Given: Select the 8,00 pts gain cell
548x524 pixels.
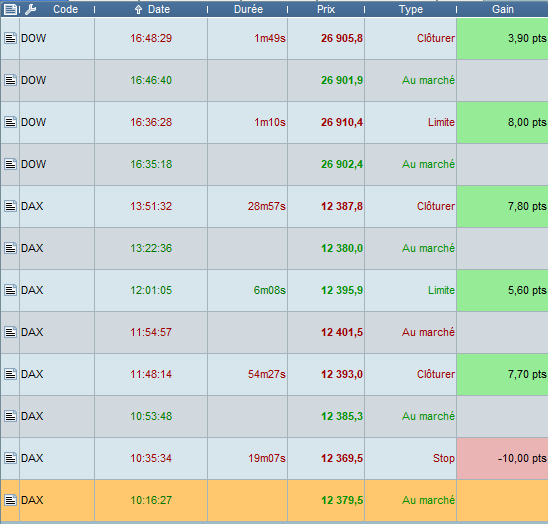Looking at the screenshot, I should pos(502,122).
